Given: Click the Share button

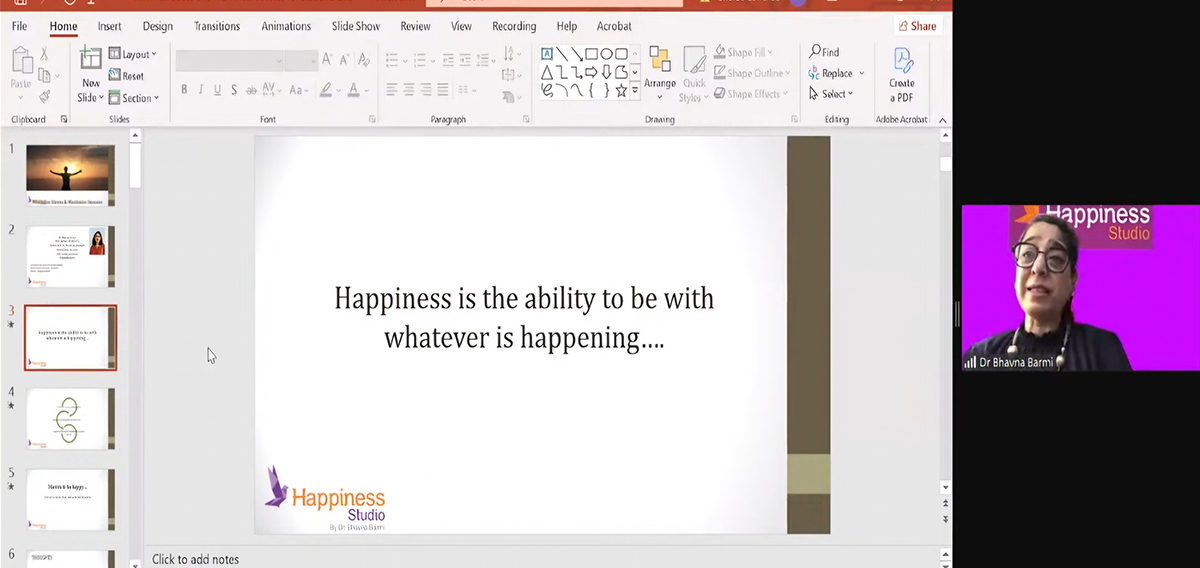Looking at the screenshot, I should (917, 26).
